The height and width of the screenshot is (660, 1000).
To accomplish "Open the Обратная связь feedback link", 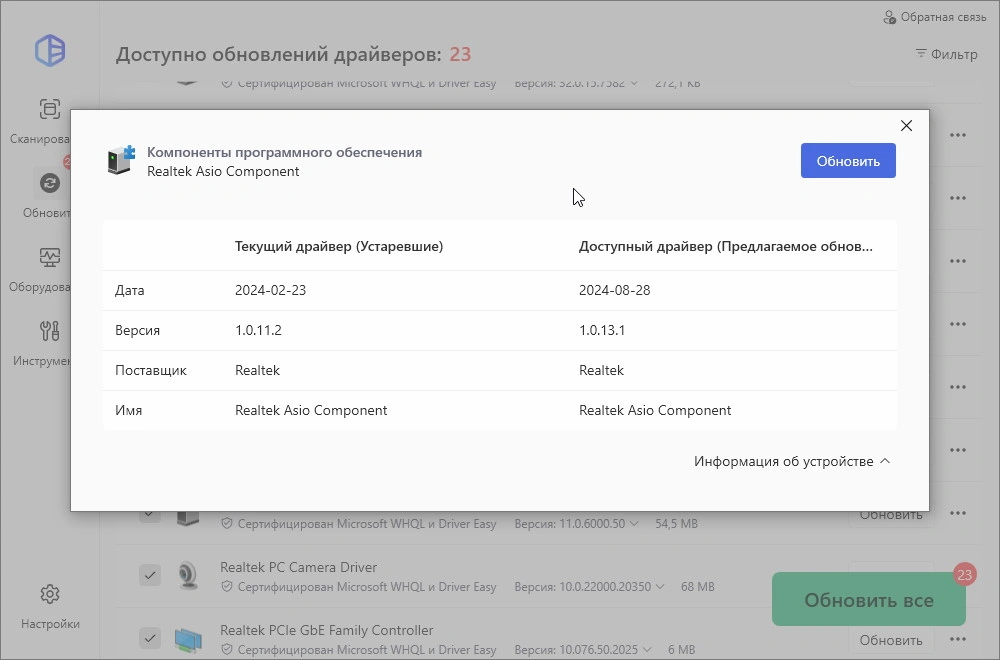I will coord(934,17).
